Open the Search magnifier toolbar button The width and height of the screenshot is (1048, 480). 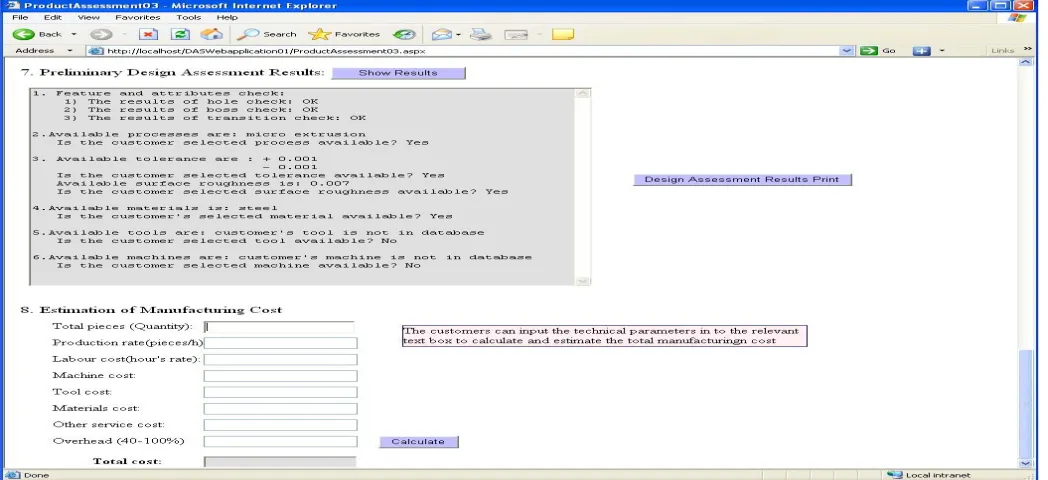point(266,34)
